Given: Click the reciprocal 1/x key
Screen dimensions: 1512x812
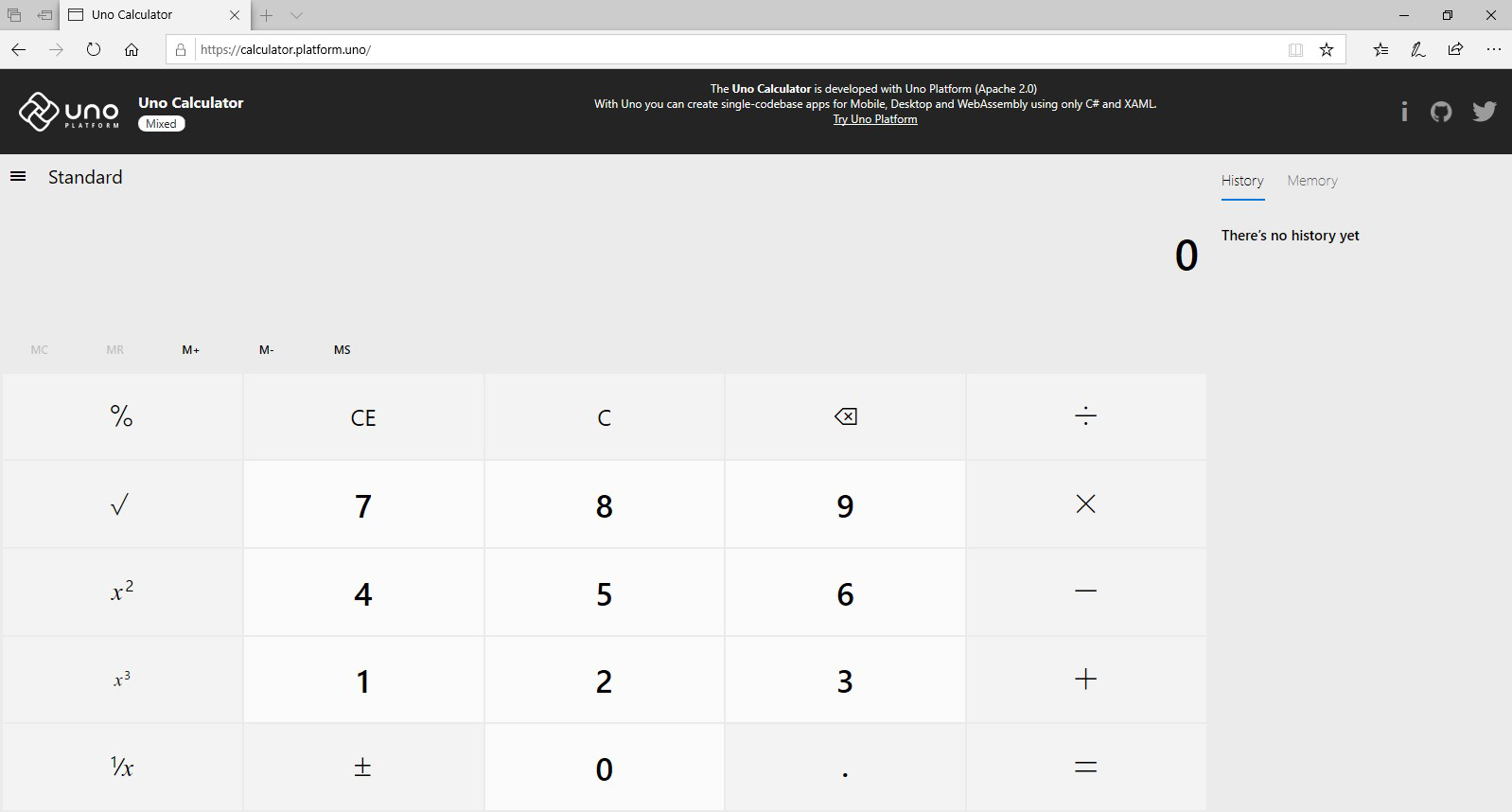Looking at the screenshot, I should pos(122,768).
